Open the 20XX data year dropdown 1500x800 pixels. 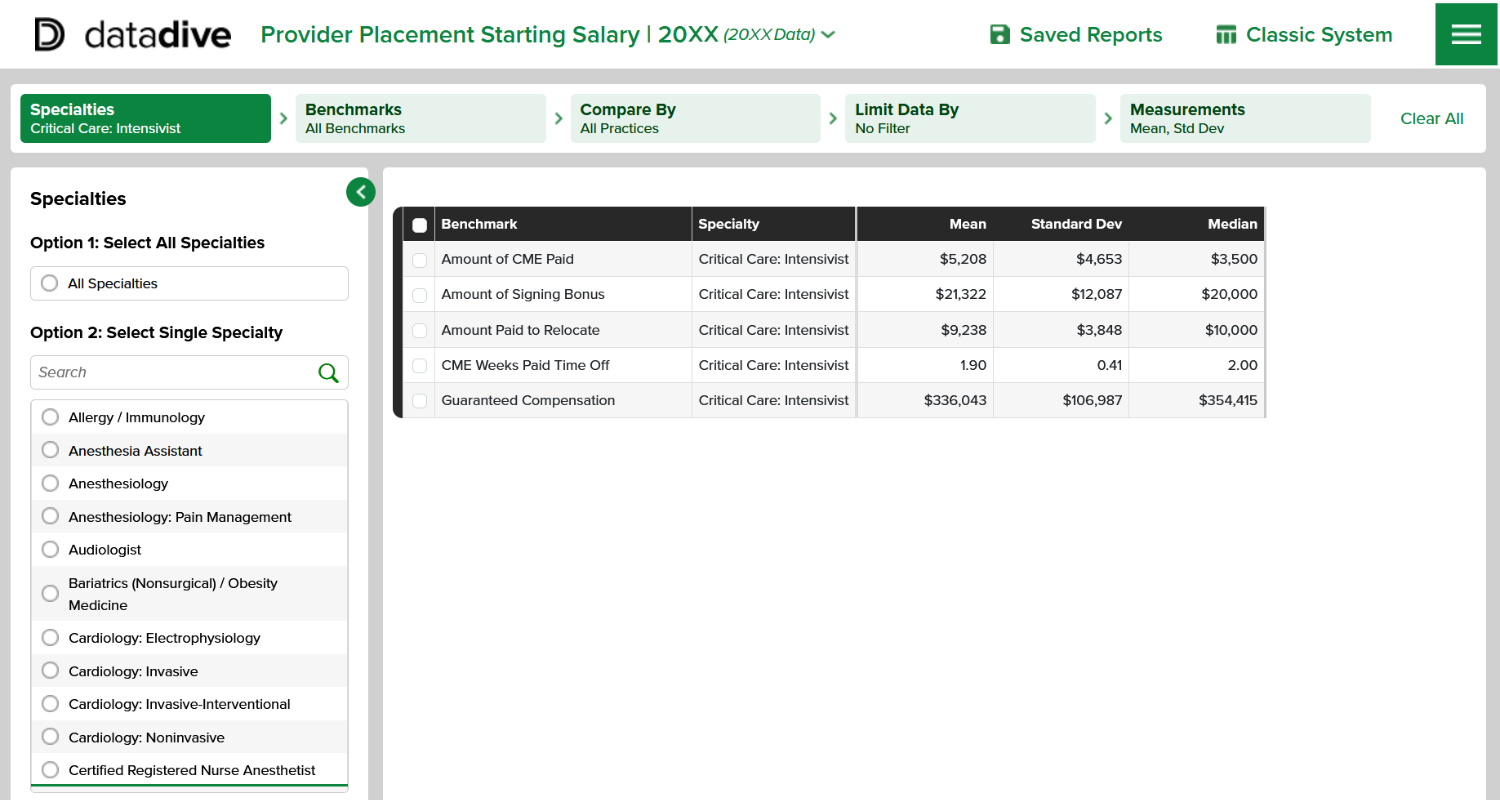click(x=828, y=35)
